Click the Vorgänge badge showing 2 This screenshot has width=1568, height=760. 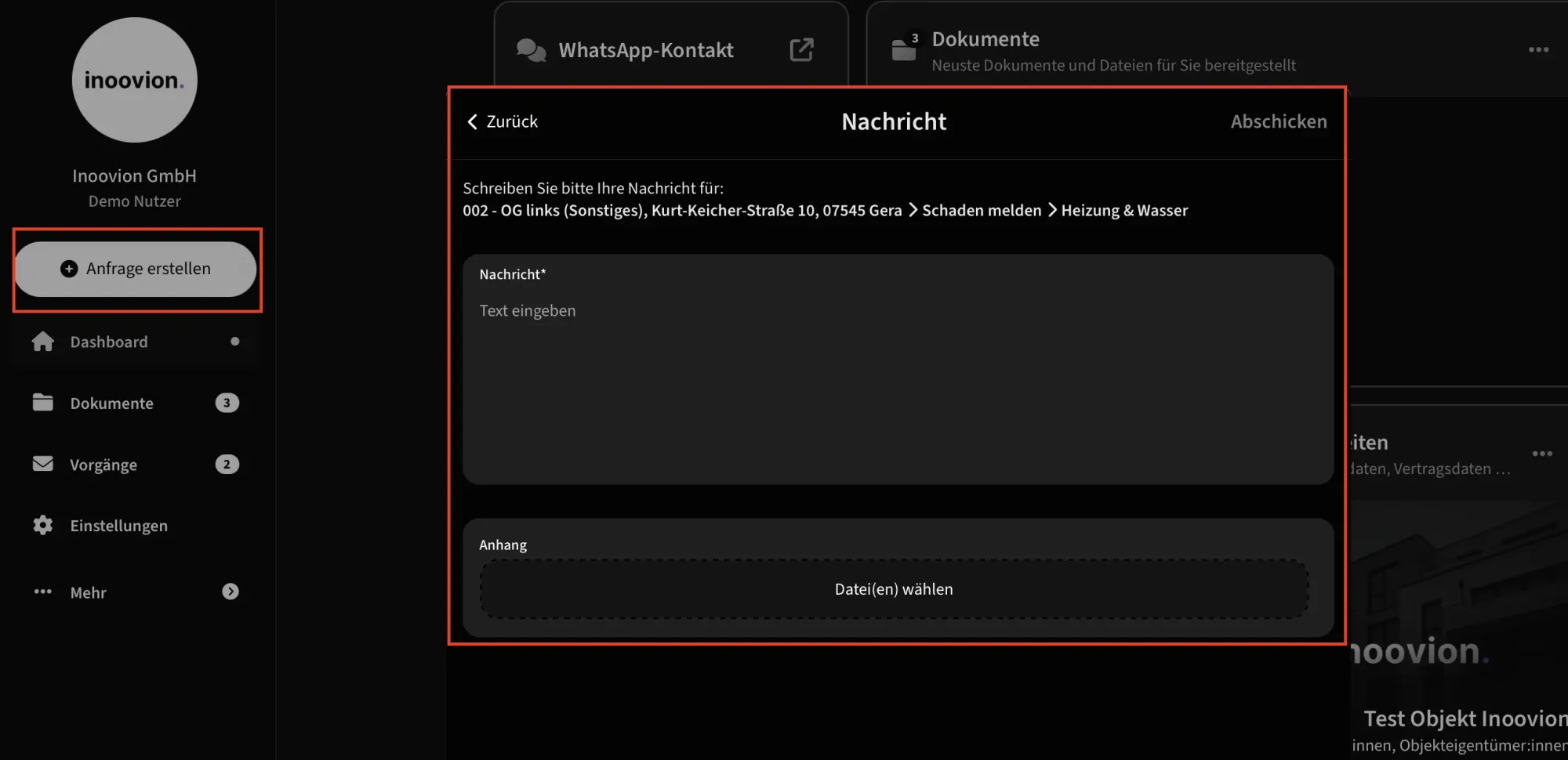[x=227, y=465]
